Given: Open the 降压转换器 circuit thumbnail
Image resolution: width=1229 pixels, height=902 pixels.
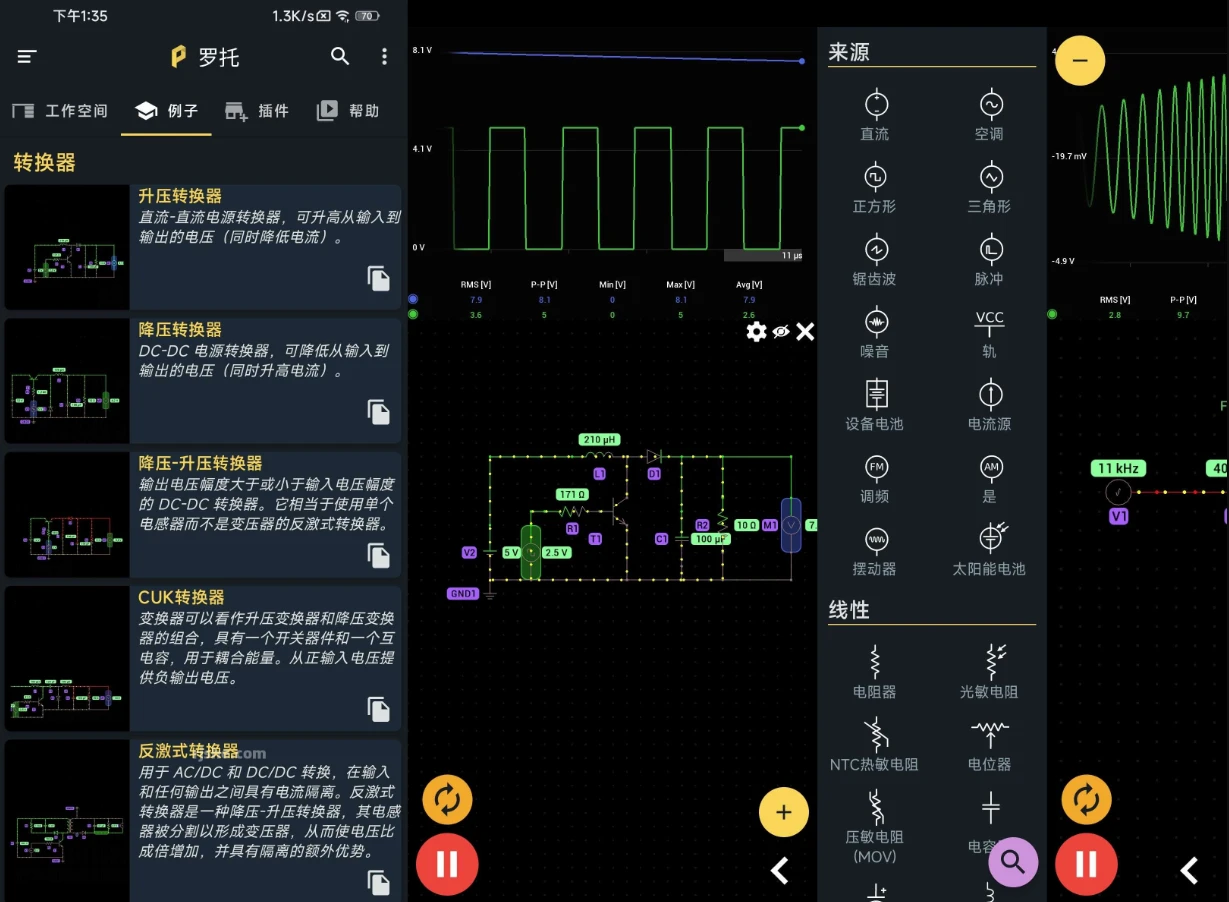Looking at the screenshot, I should click(67, 381).
